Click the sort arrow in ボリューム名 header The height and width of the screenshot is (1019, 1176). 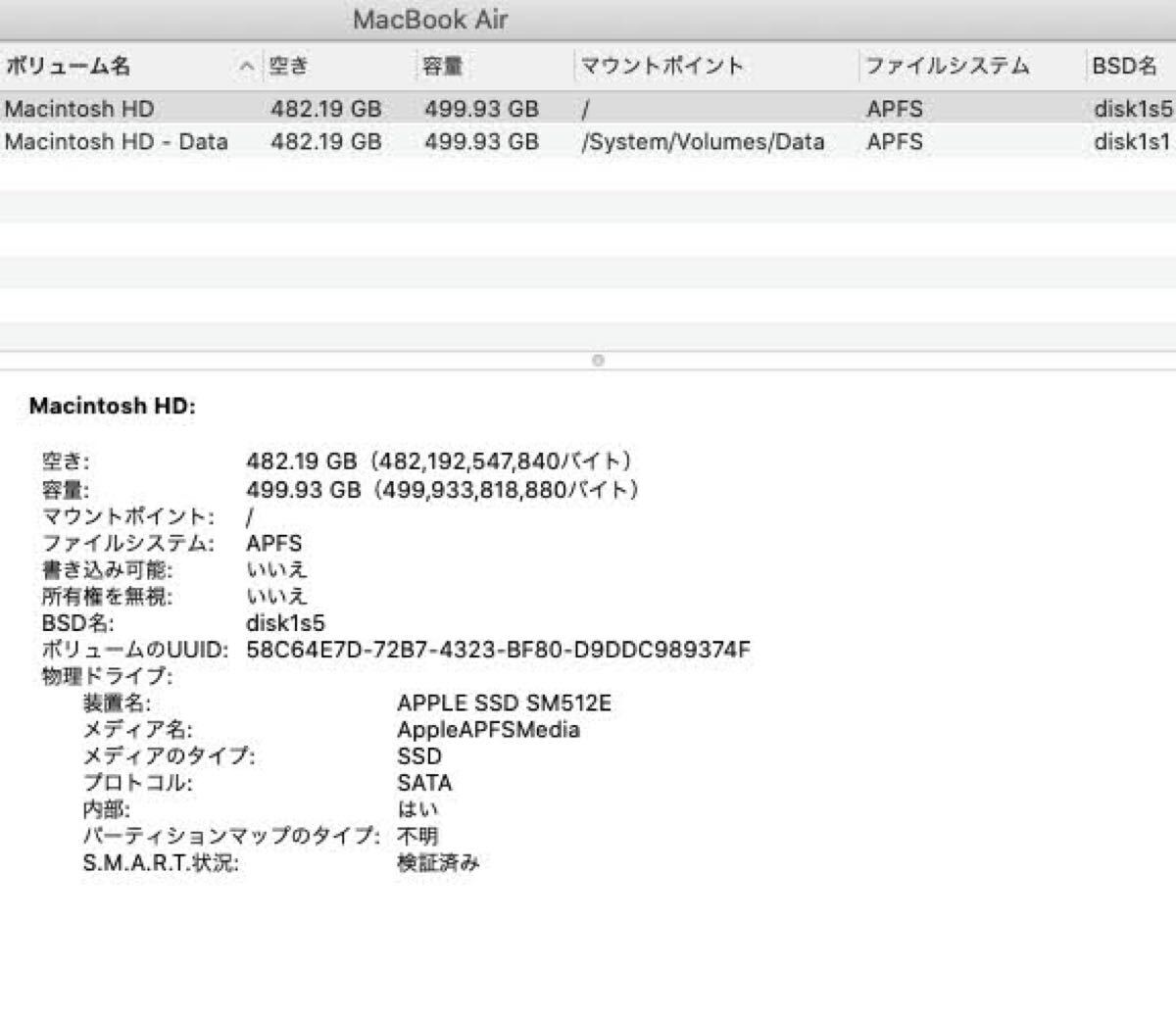[247, 67]
